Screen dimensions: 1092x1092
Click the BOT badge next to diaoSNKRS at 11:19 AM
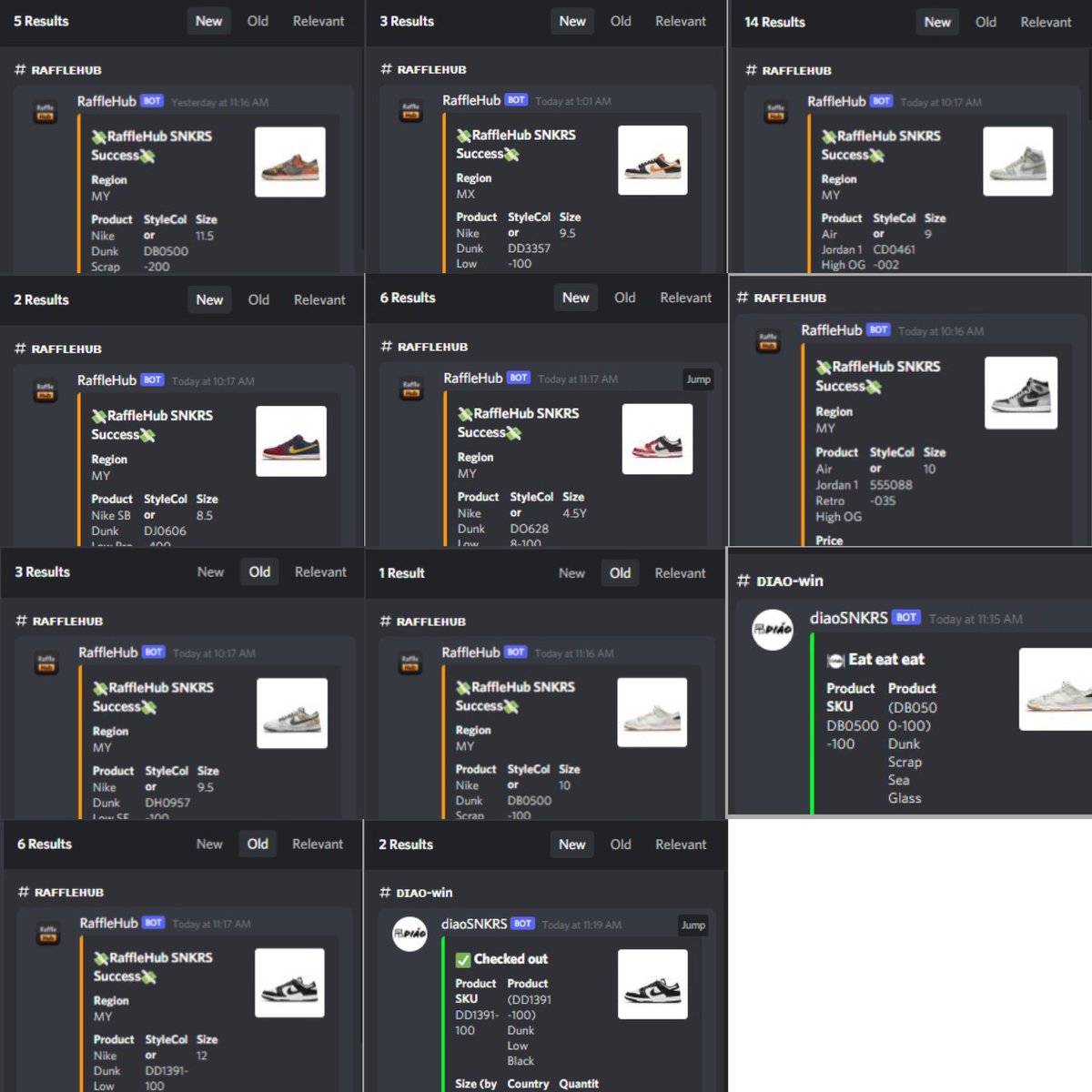coord(522,923)
